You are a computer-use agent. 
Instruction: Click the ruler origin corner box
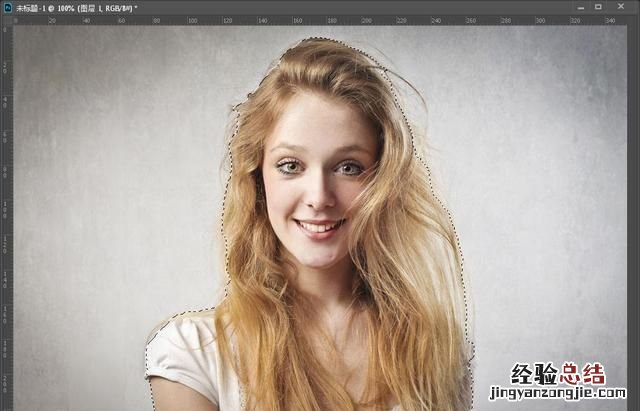pos(5,19)
